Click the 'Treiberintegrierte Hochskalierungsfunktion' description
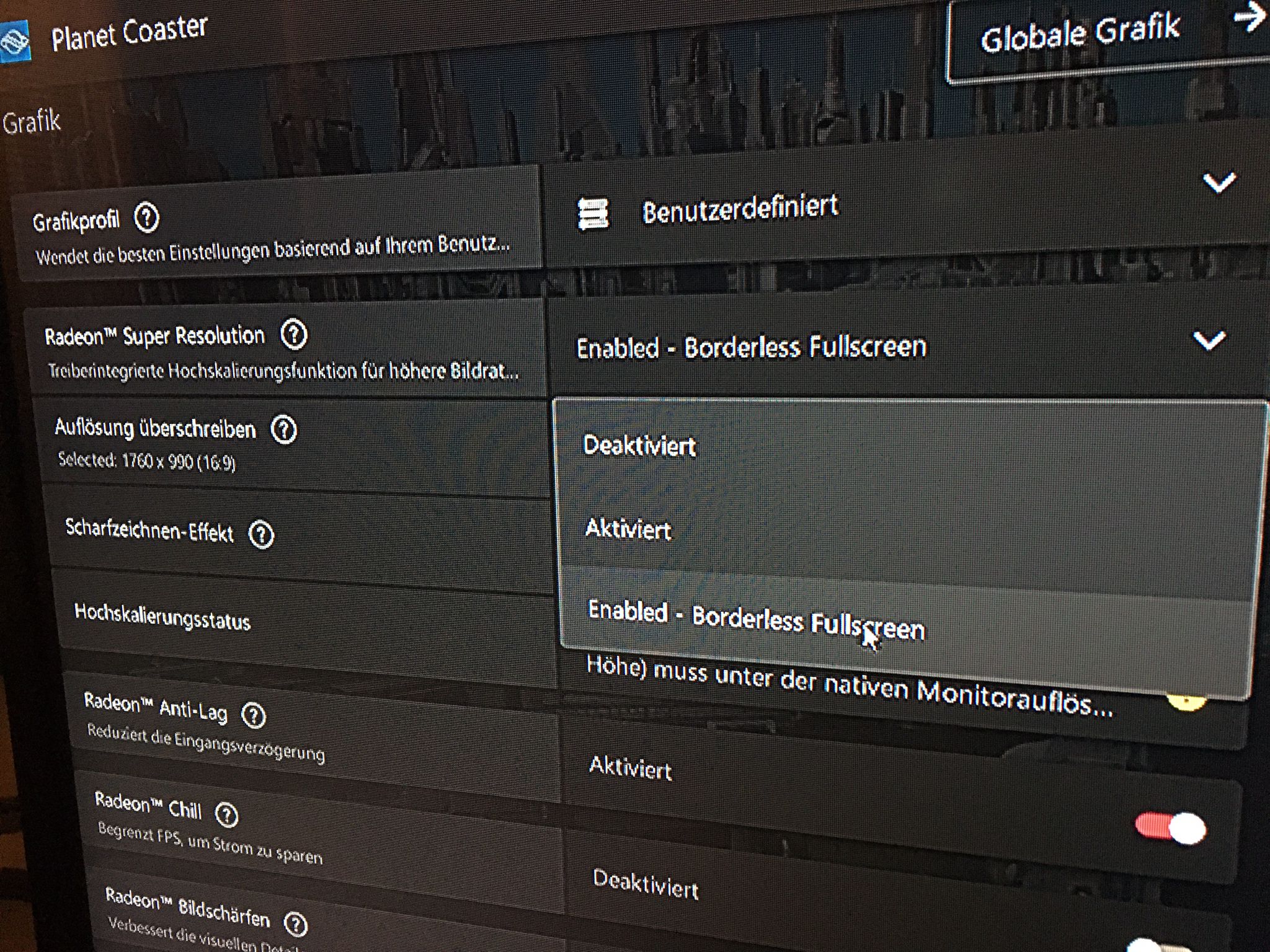Image resolution: width=1270 pixels, height=952 pixels. (x=283, y=371)
